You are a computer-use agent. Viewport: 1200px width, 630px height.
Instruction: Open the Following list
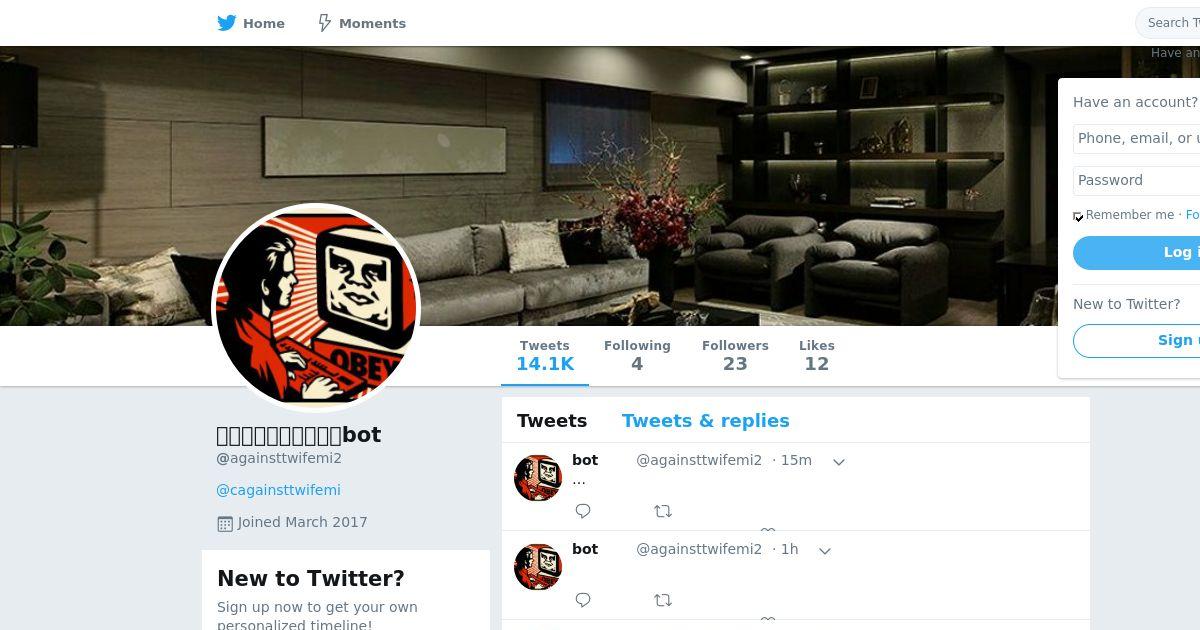click(x=637, y=356)
